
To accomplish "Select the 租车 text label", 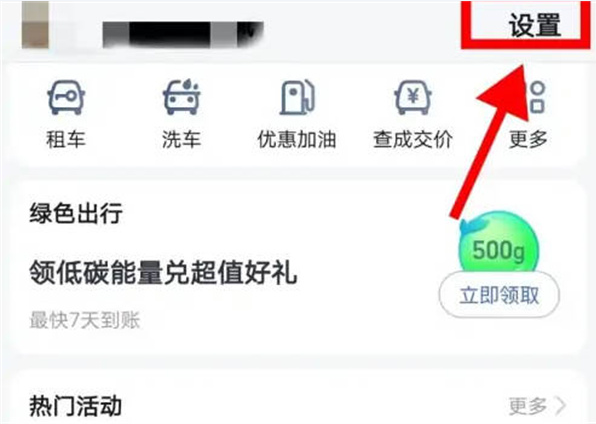I will 66,139.
